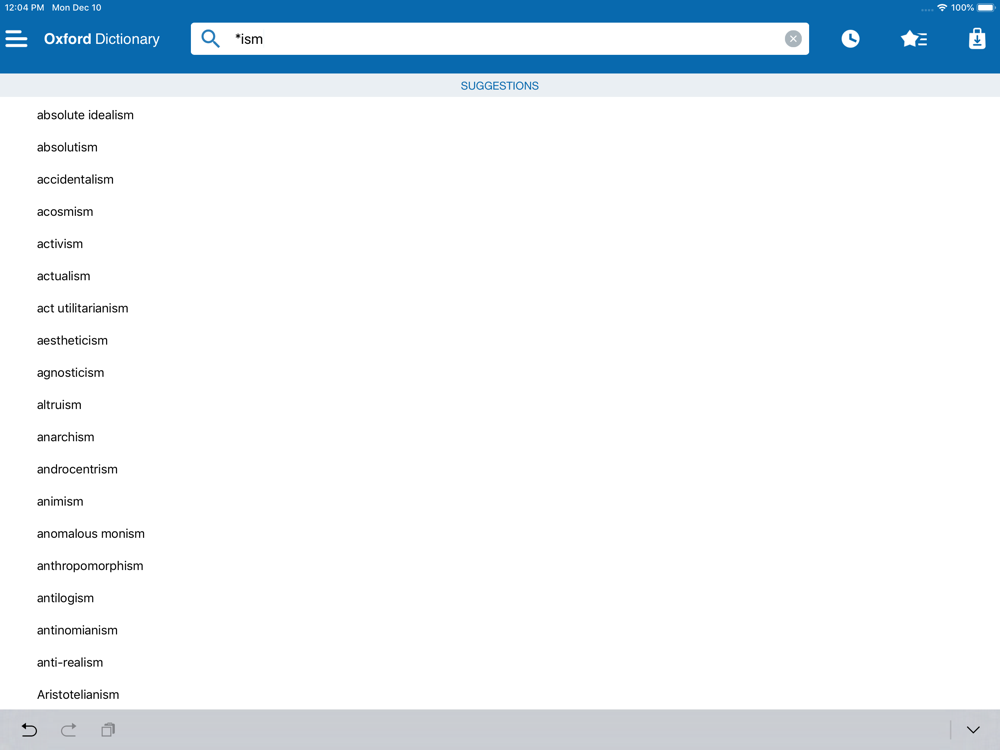
Task: Tap the Oxford Dictionary title
Action: coord(102,39)
